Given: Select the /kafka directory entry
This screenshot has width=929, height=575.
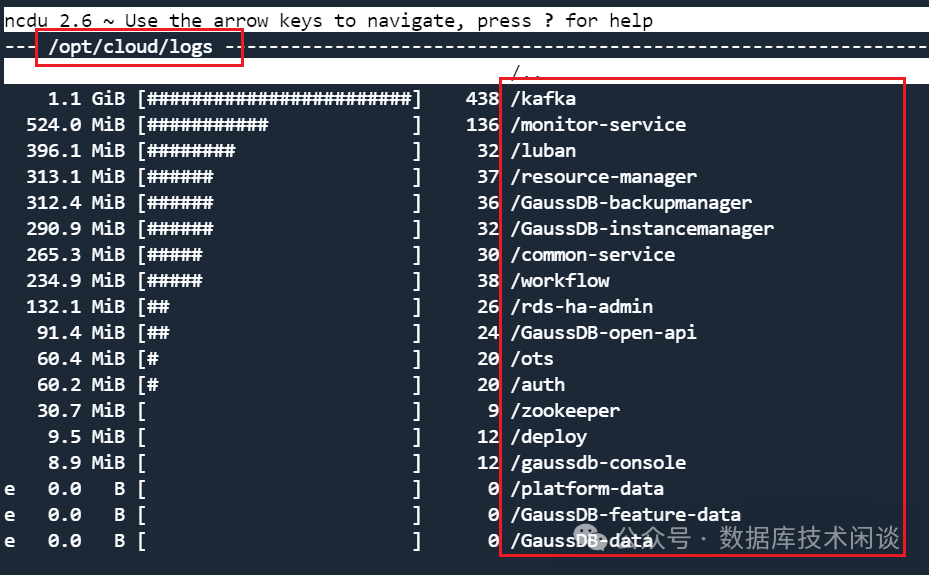Looking at the screenshot, I should [543, 99].
